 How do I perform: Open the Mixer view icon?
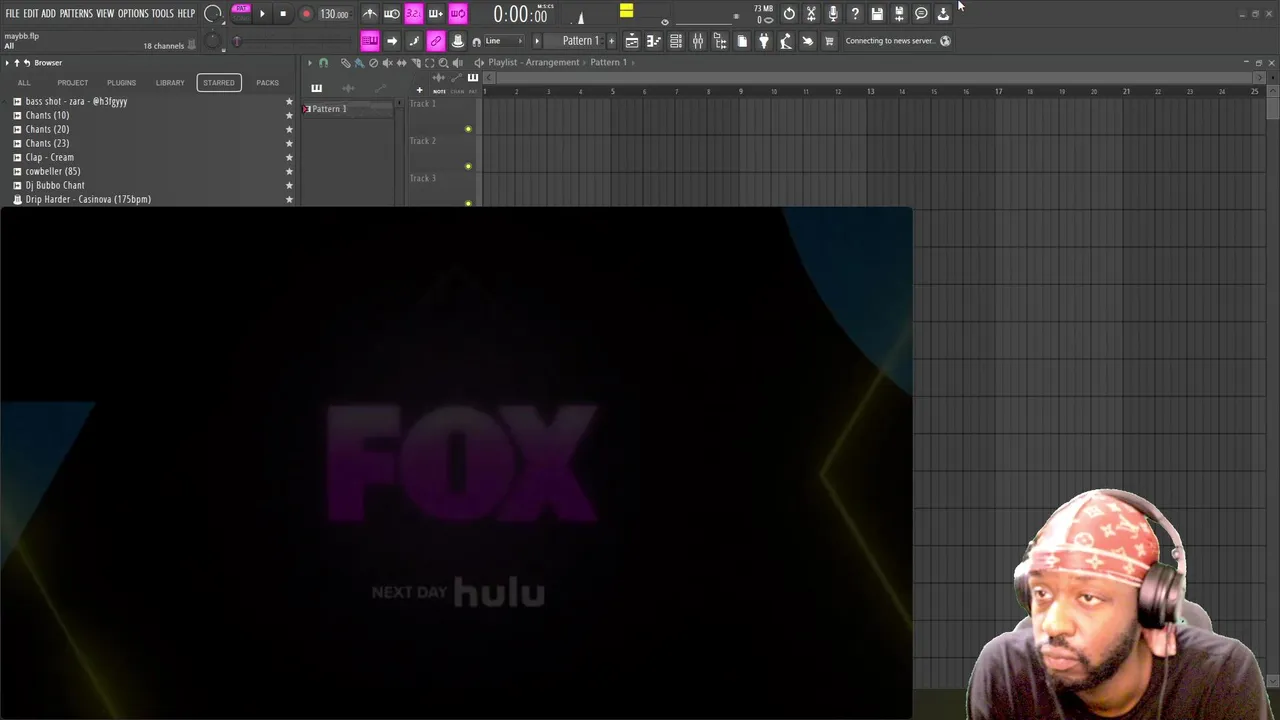click(698, 41)
